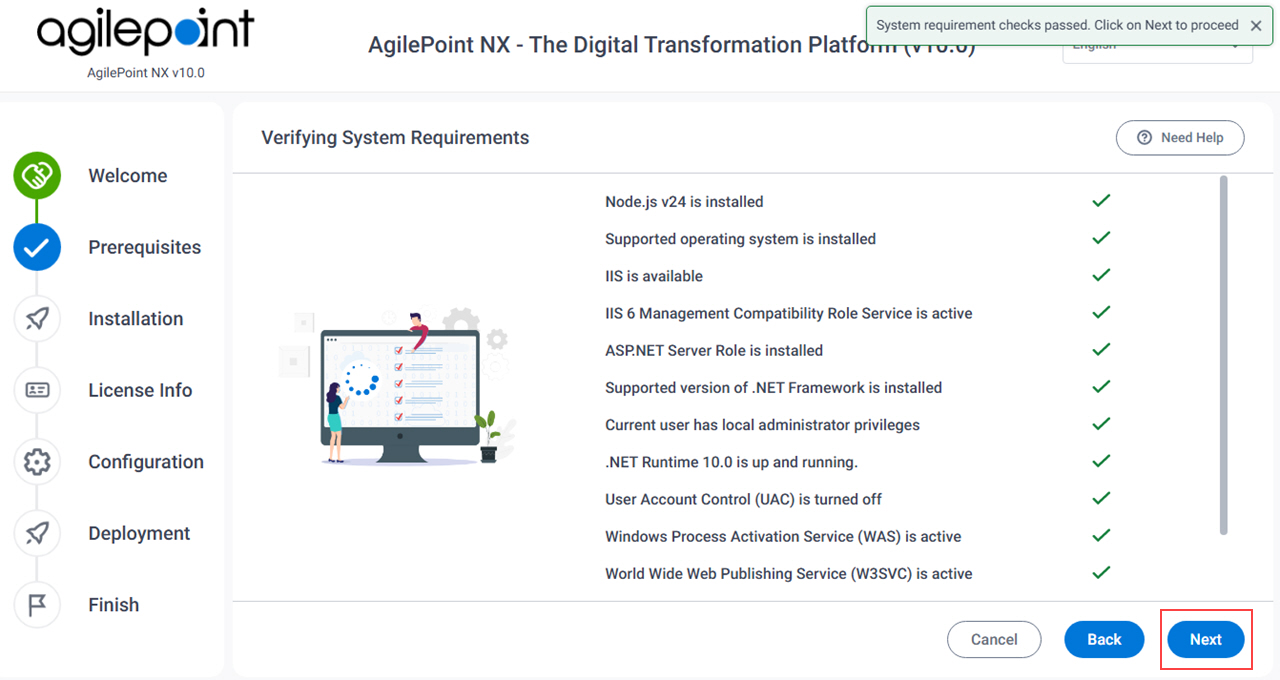The image size is (1280, 680).
Task: Click the Installation step rocket icon
Action: tap(37, 319)
